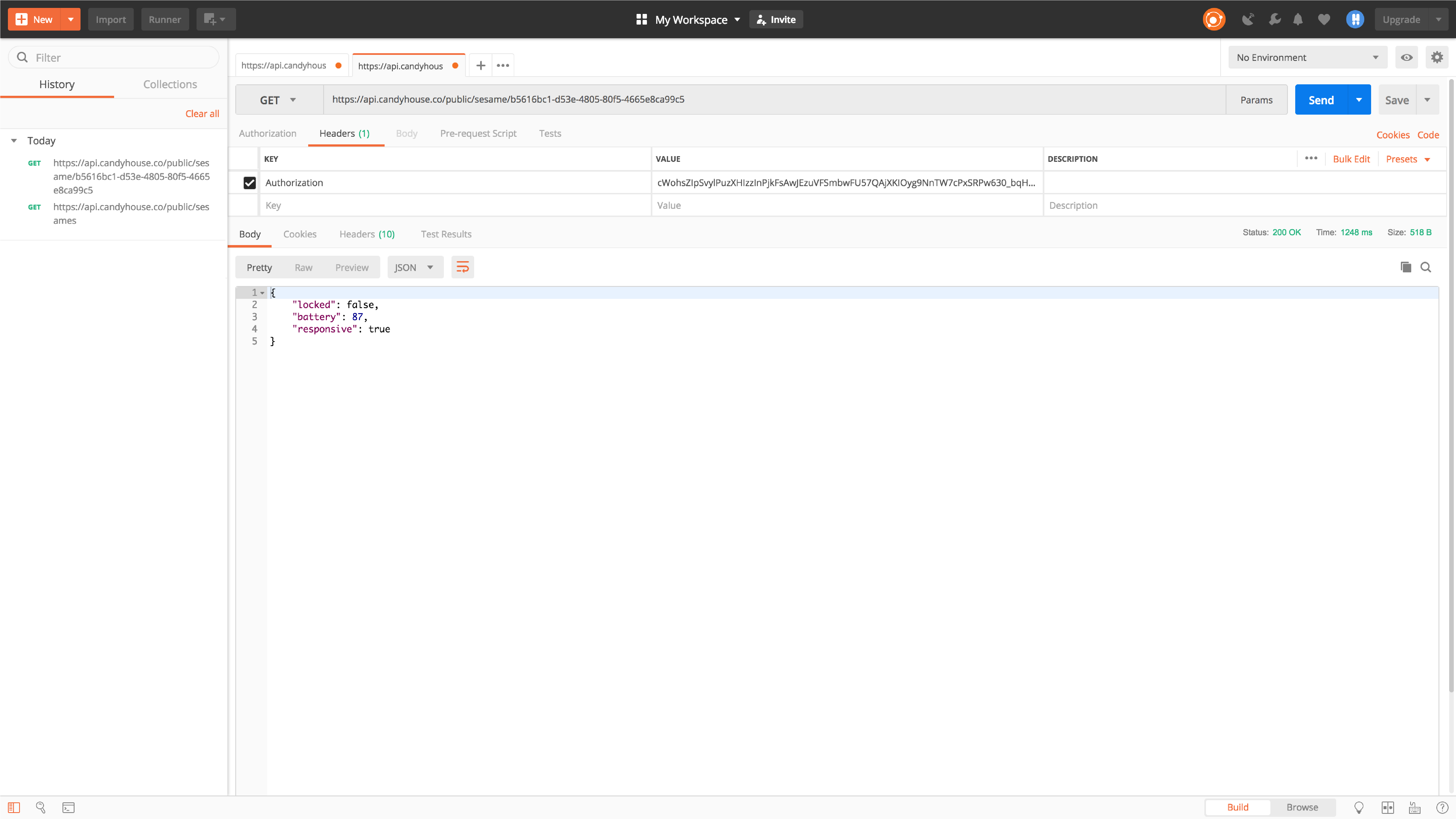Search within the response body
The height and width of the screenshot is (819, 1456).
[x=1426, y=267]
